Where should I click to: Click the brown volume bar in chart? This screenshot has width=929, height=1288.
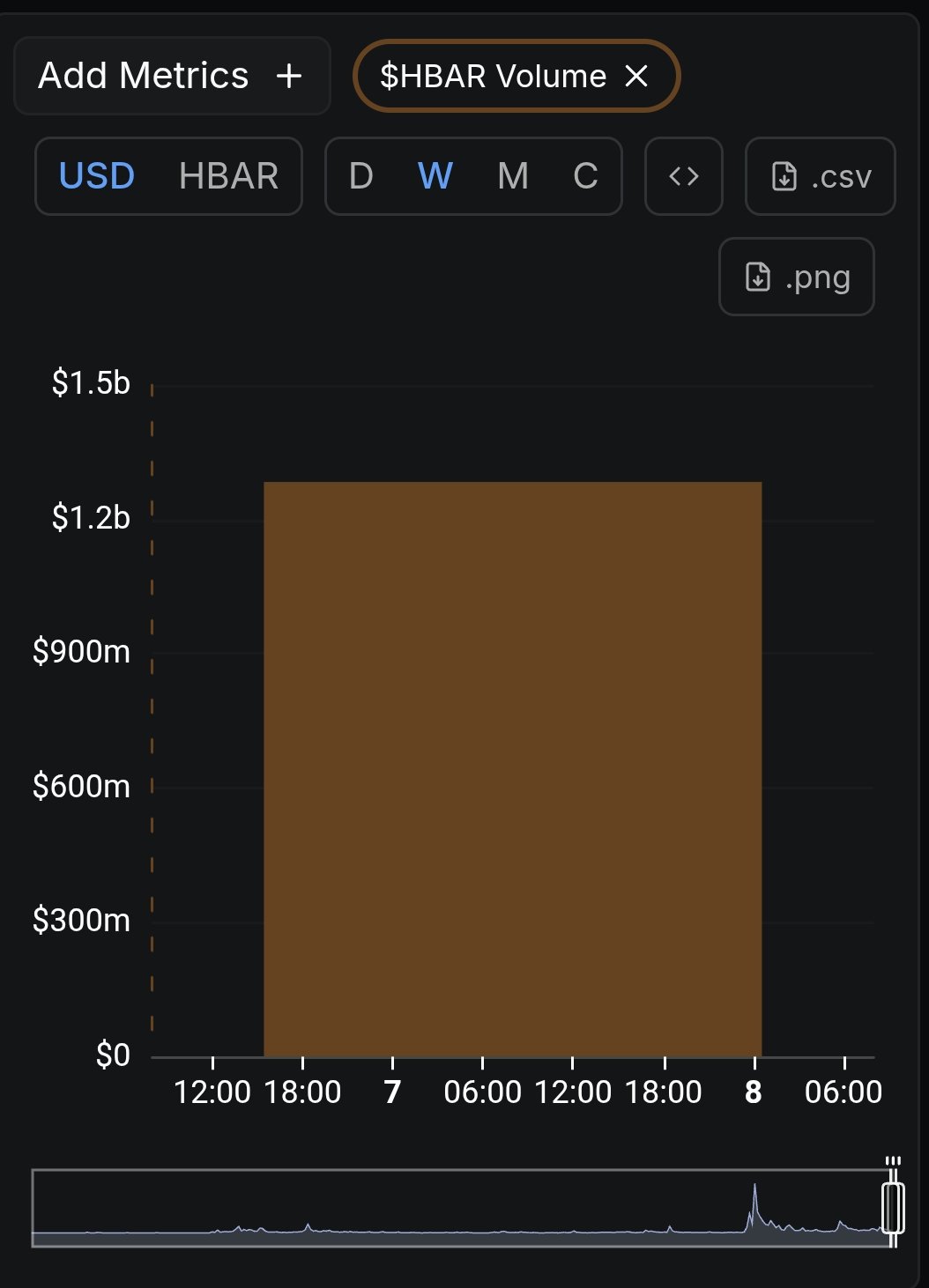[x=512, y=768]
